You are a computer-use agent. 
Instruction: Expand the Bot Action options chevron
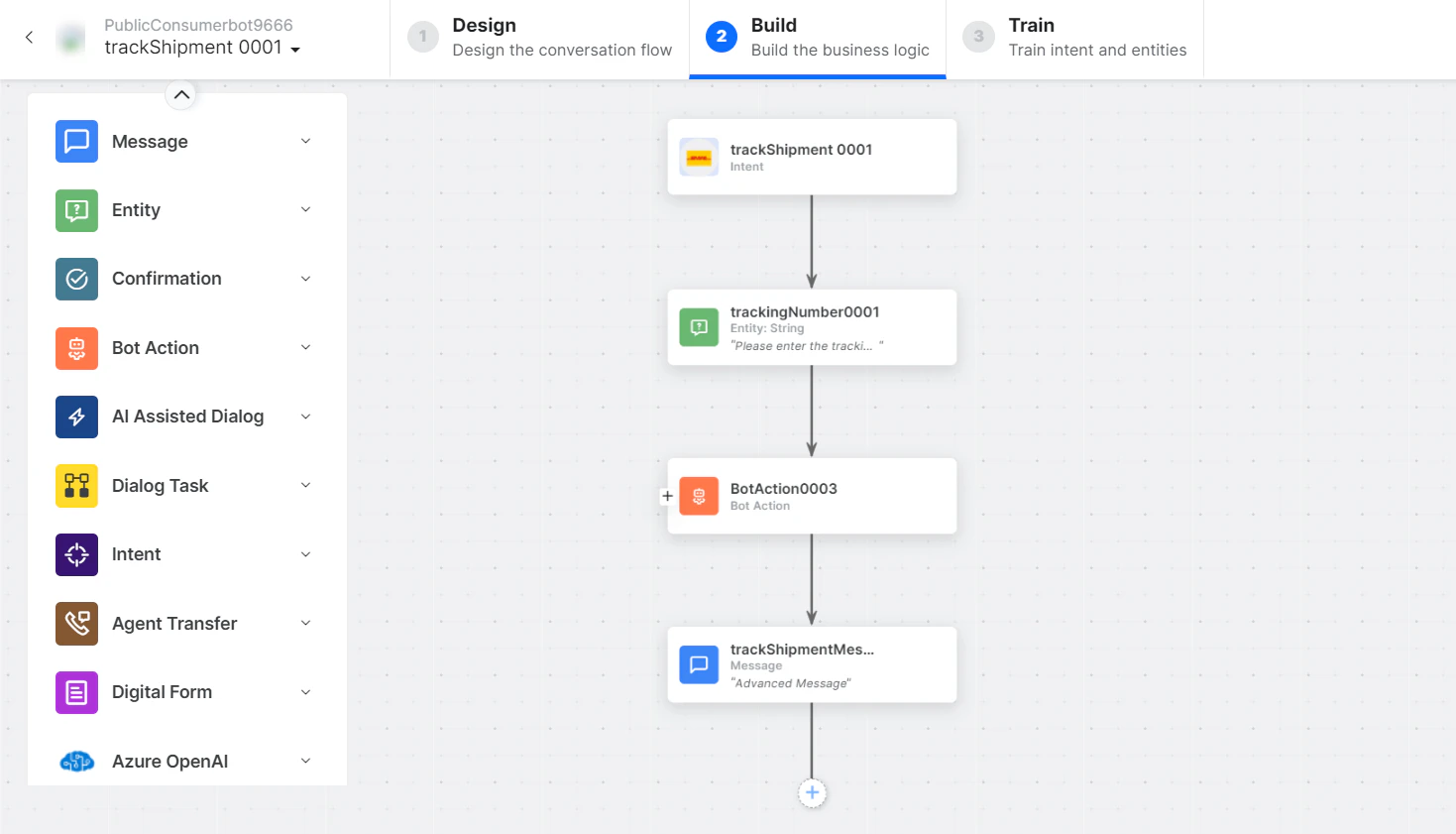[x=305, y=348]
